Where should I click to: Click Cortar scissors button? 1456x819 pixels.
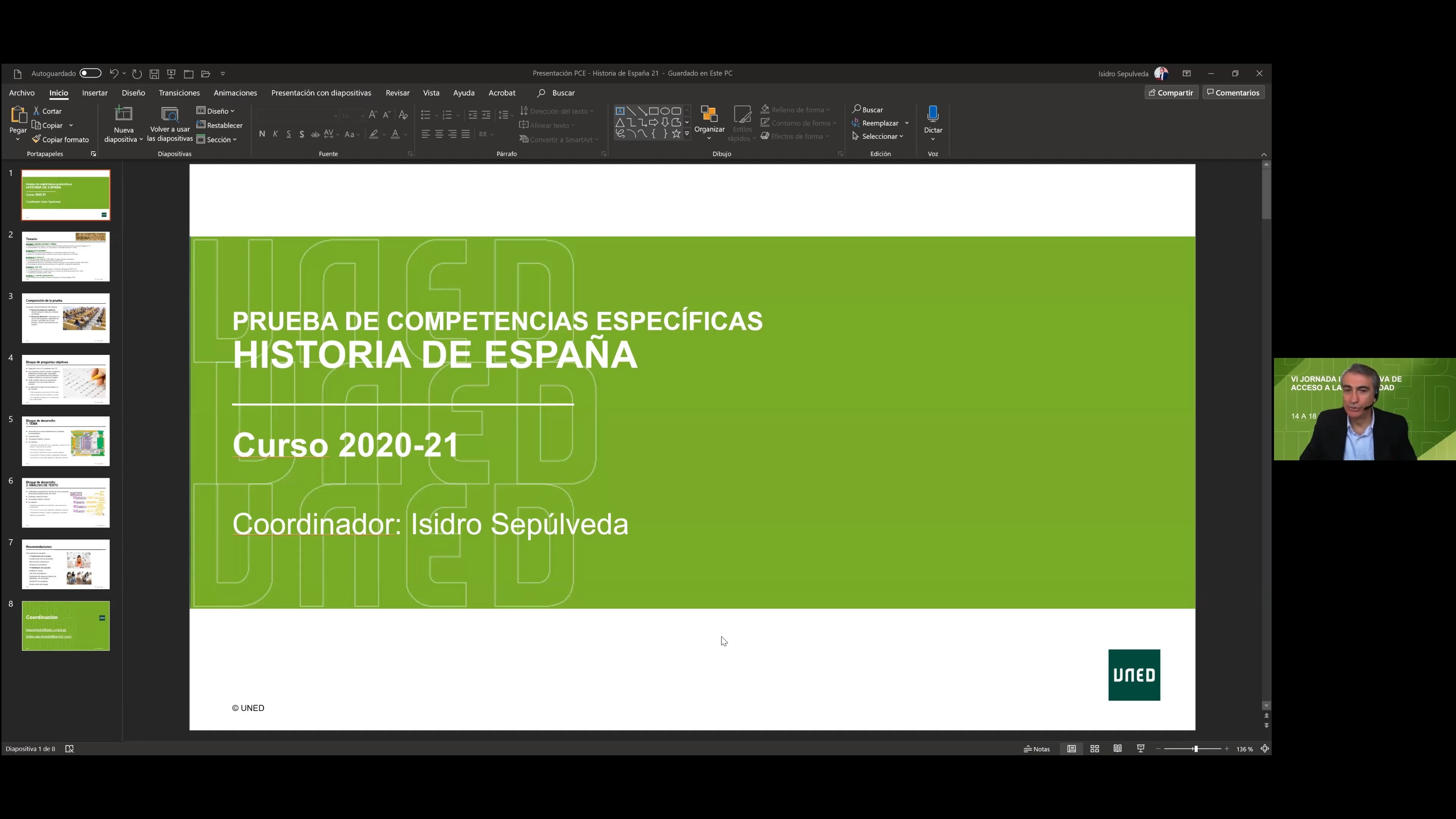pyautogui.click(x=47, y=111)
